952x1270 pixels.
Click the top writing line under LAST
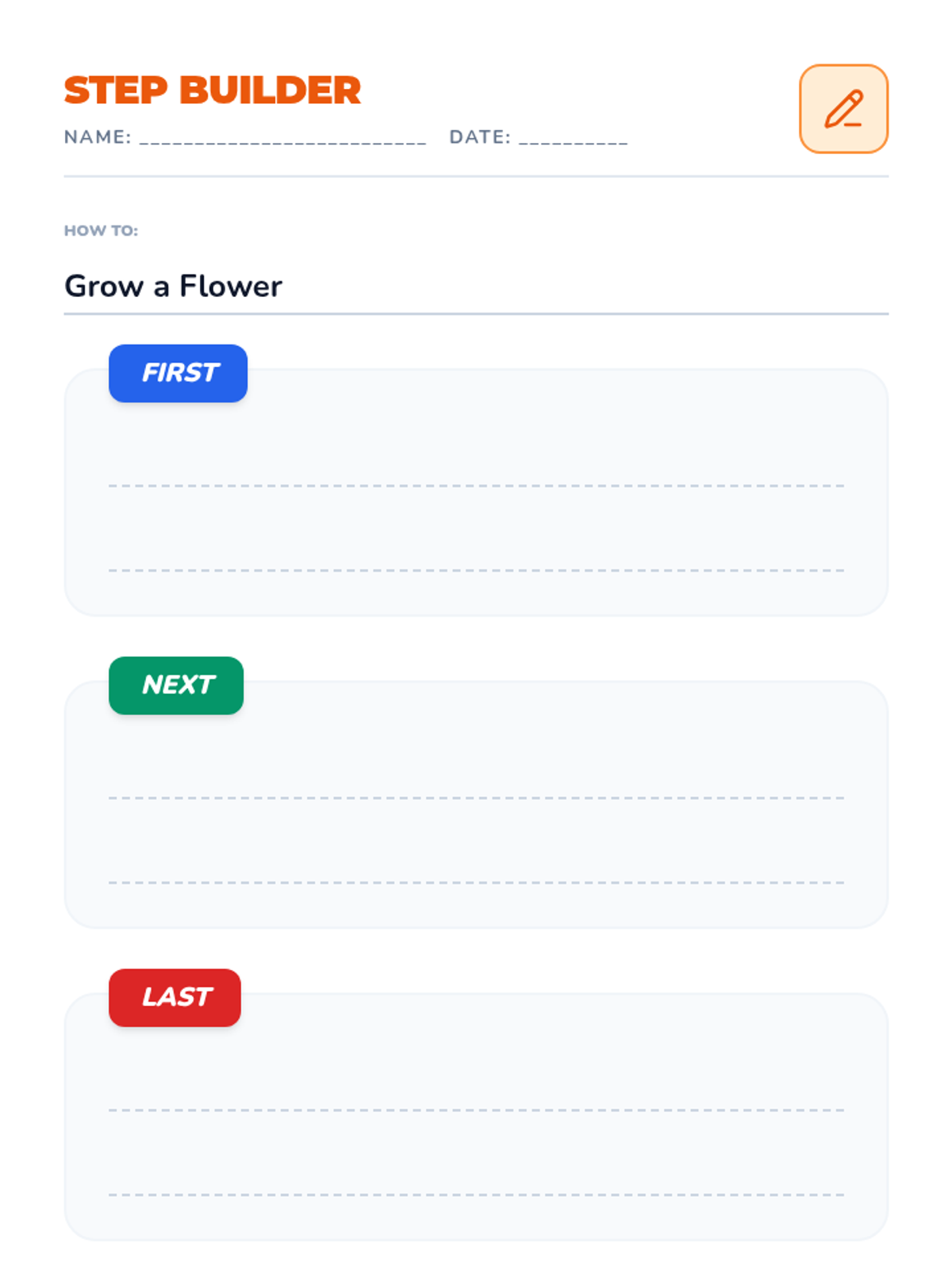point(476,1110)
